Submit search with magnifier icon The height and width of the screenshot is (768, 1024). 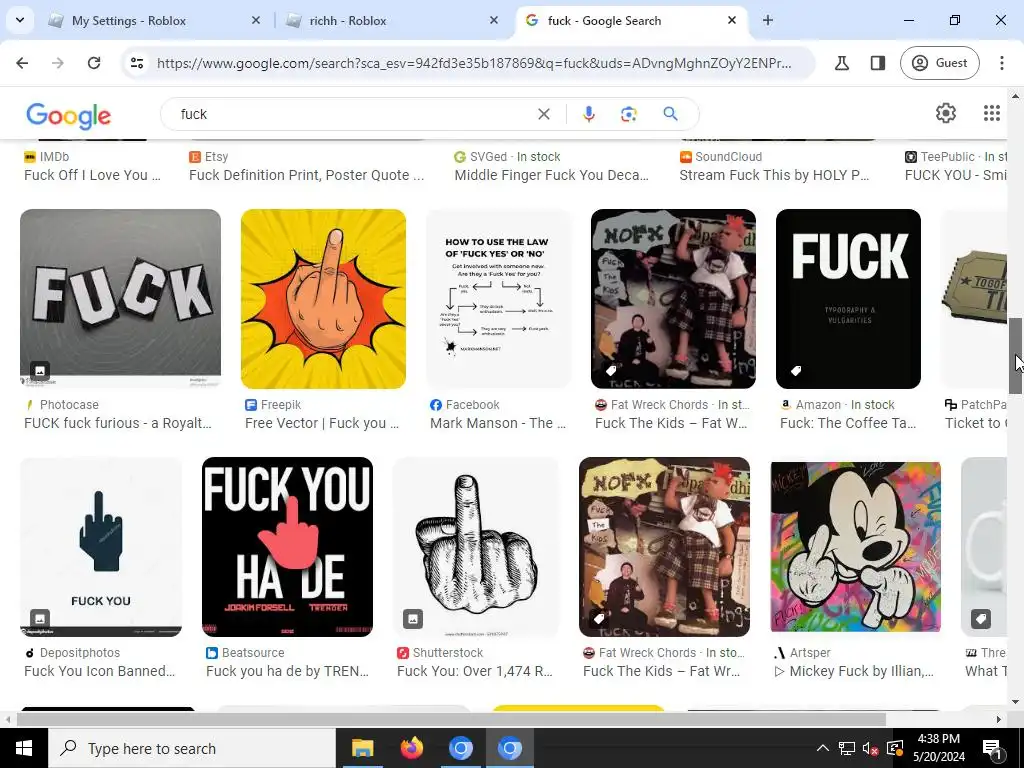click(x=670, y=114)
